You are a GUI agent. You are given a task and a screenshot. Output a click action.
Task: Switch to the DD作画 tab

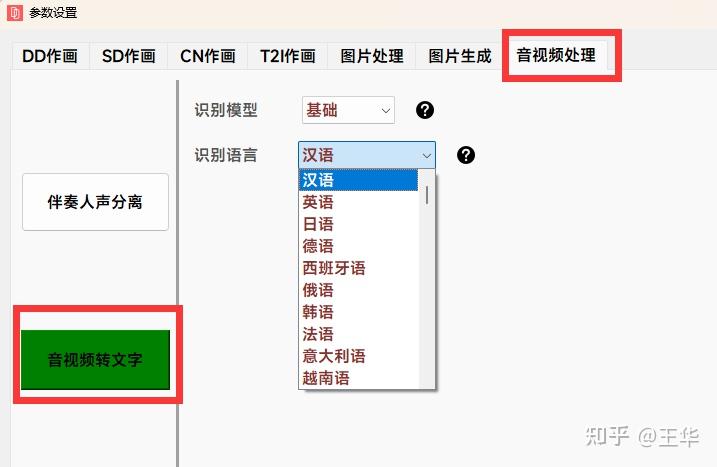pos(50,56)
